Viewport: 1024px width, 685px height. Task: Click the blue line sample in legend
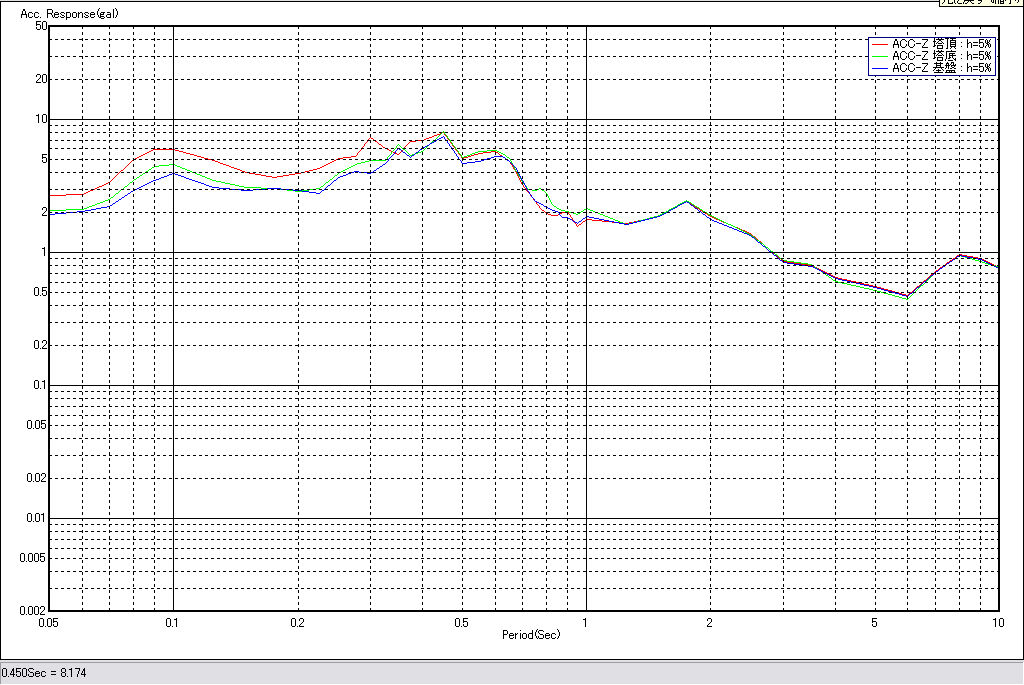(x=879, y=68)
